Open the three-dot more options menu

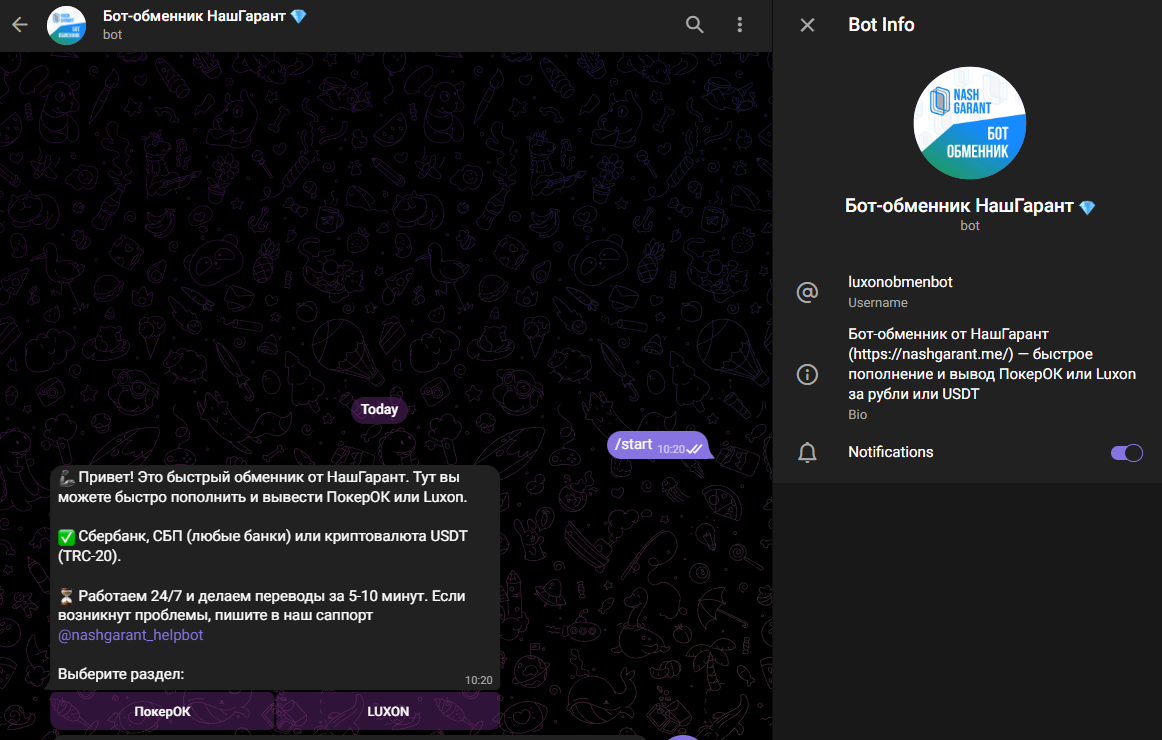point(740,24)
